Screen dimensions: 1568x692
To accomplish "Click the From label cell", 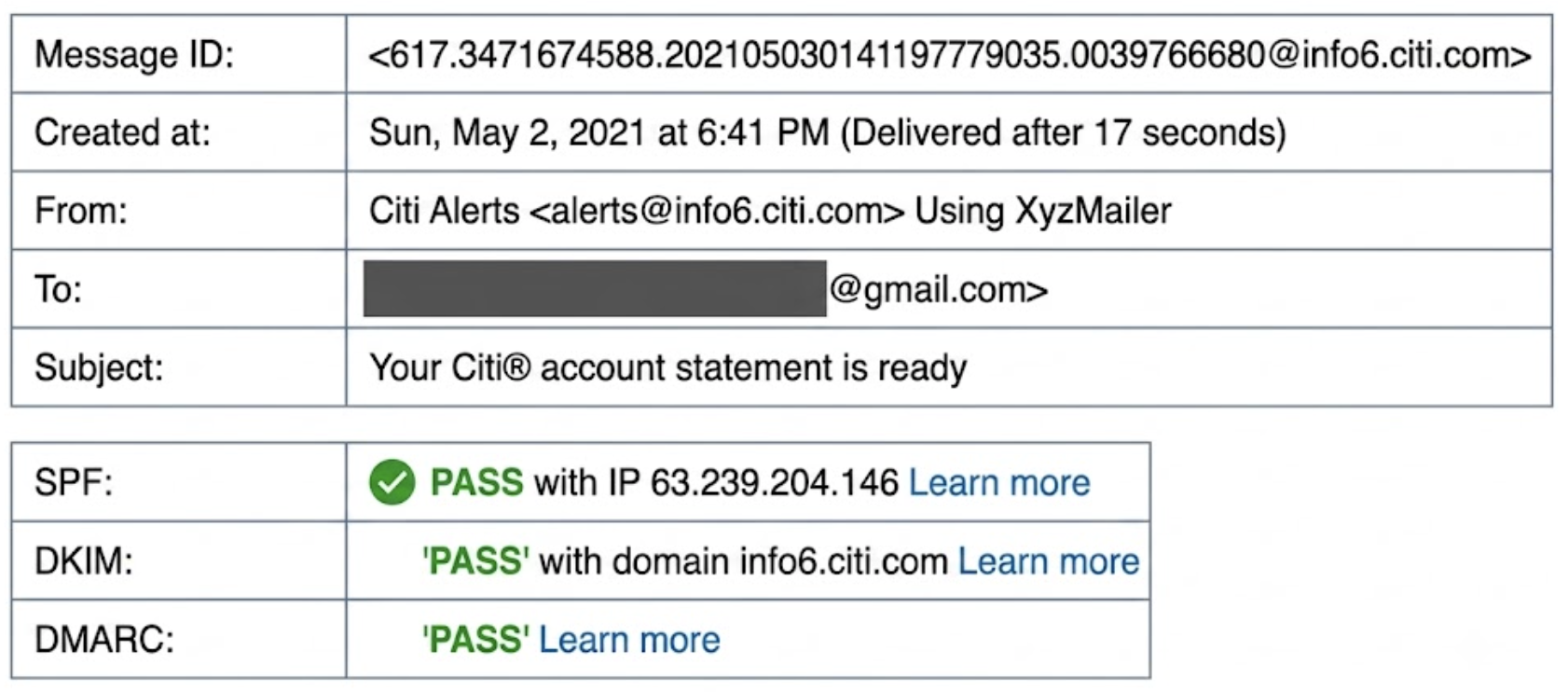I will [179, 211].
